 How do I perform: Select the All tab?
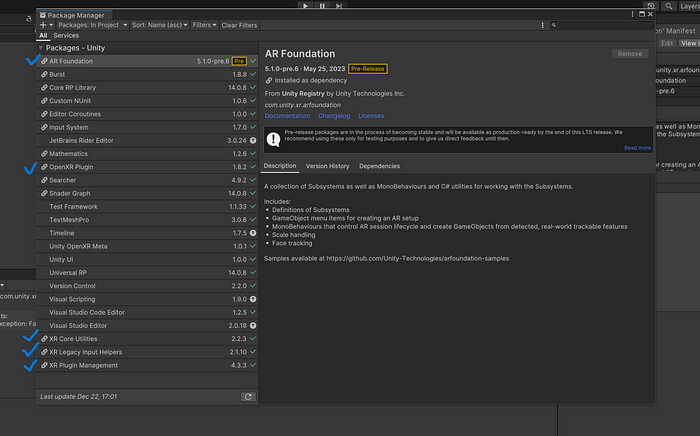pyautogui.click(x=43, y=35)
